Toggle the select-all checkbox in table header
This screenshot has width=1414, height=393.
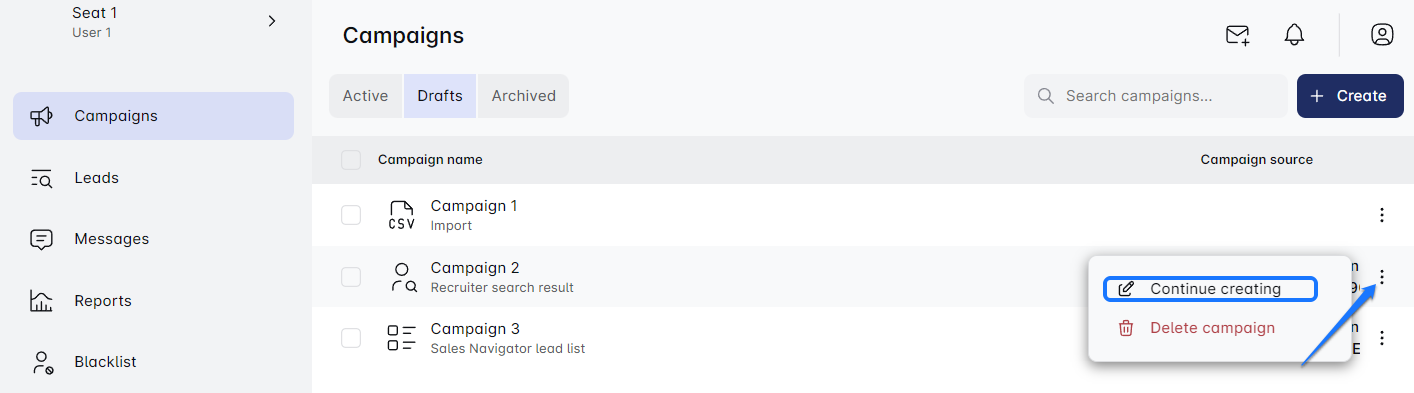click(351, 160)
